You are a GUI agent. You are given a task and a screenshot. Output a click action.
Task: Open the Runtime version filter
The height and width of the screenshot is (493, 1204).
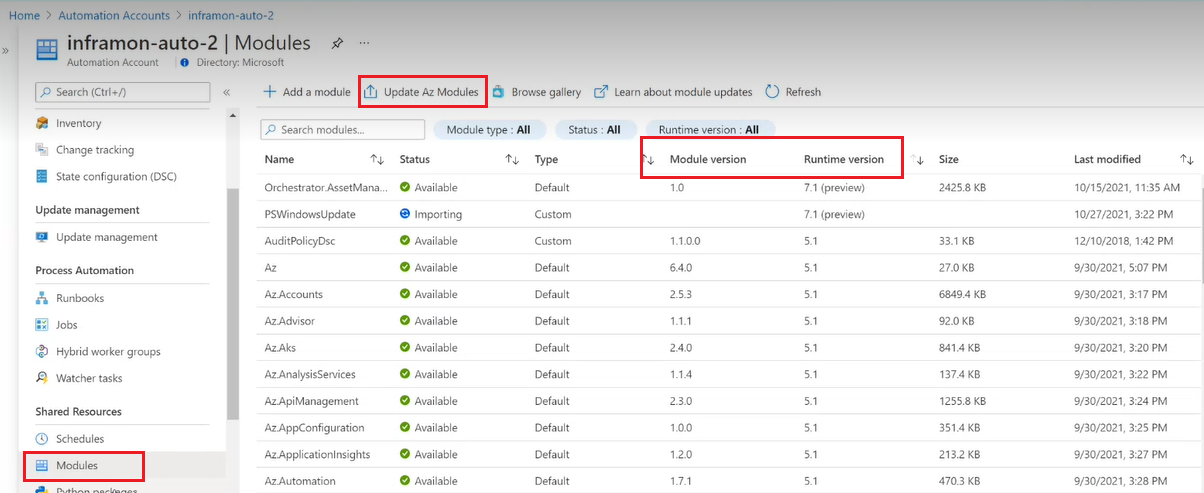point(709,130)
